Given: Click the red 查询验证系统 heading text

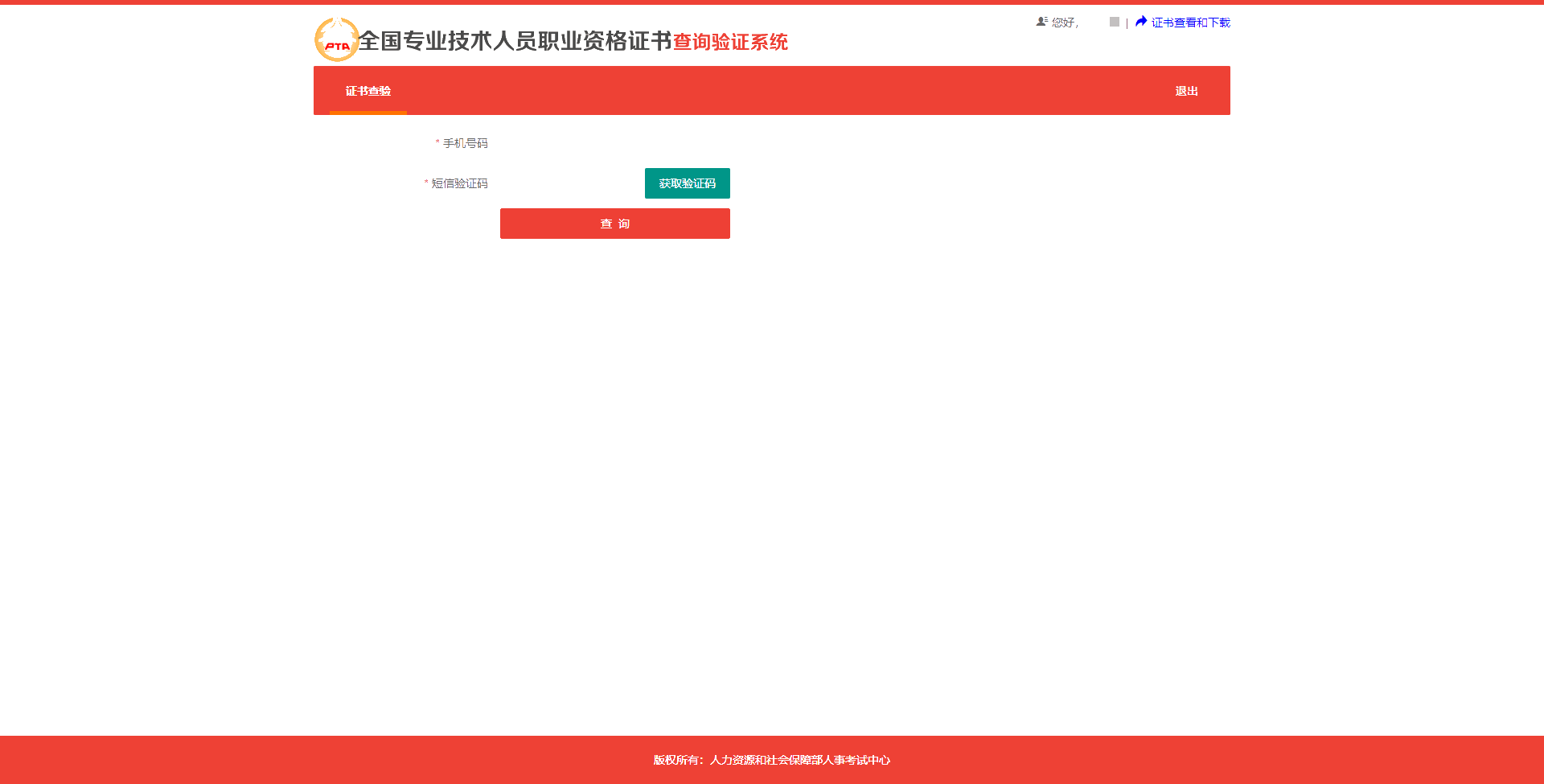Looking at the screenshot, I should pyautogui.click(x=730, y=42).
